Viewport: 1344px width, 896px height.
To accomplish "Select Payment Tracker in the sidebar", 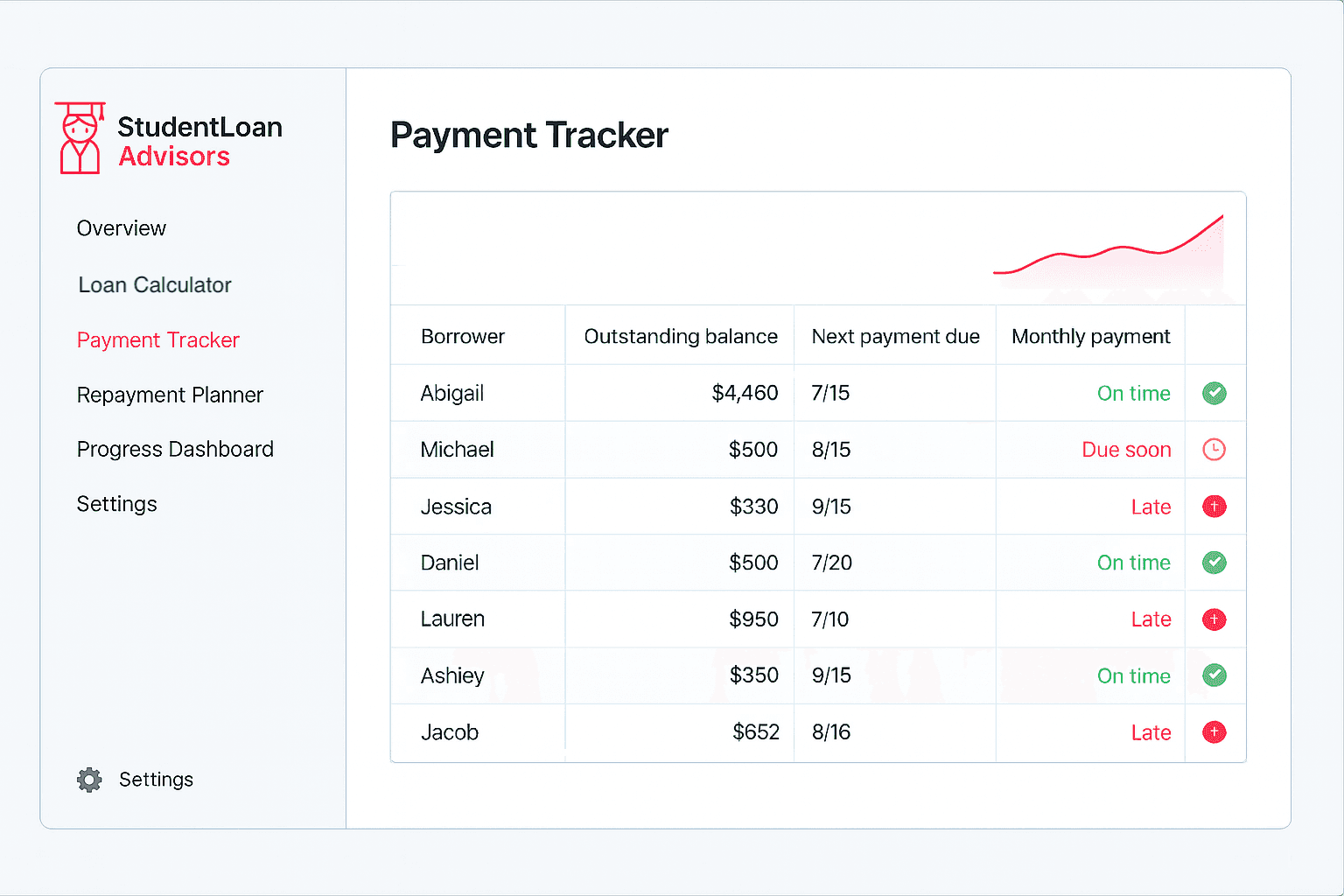I will click(x=158, y=340).
